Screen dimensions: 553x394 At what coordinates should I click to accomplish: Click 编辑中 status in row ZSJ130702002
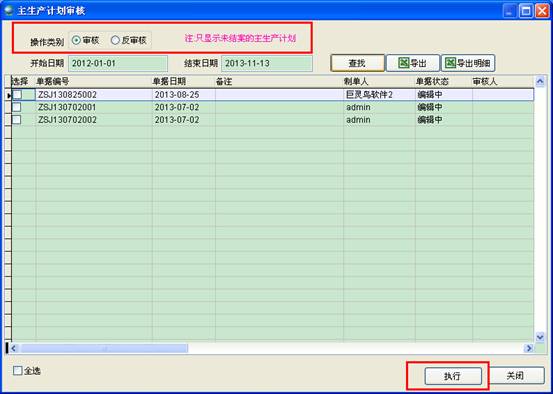444,120
